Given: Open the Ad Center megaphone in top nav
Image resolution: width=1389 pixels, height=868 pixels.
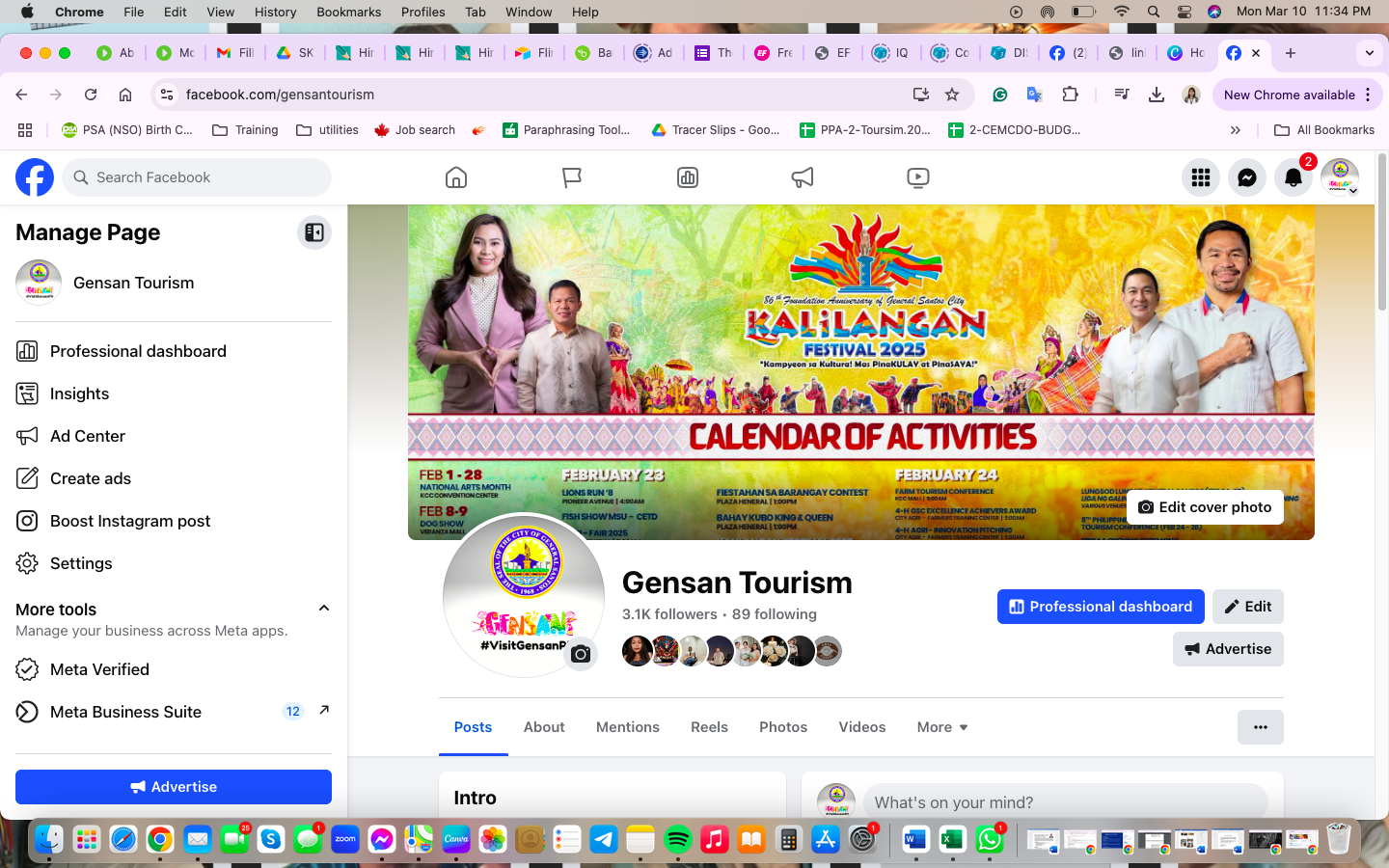Looking at the screenshot, I should click(x=803, y=177).
